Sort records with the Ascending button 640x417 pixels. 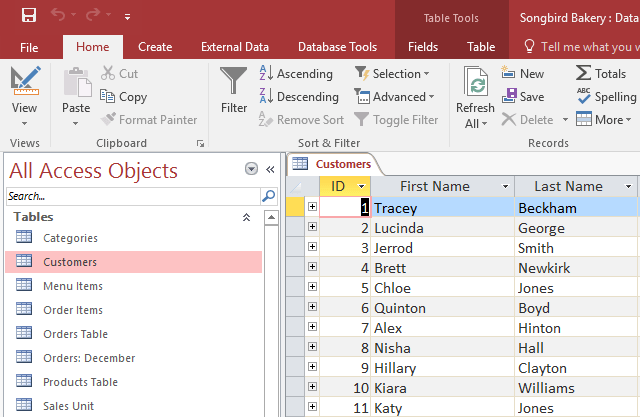pos(295,73)
